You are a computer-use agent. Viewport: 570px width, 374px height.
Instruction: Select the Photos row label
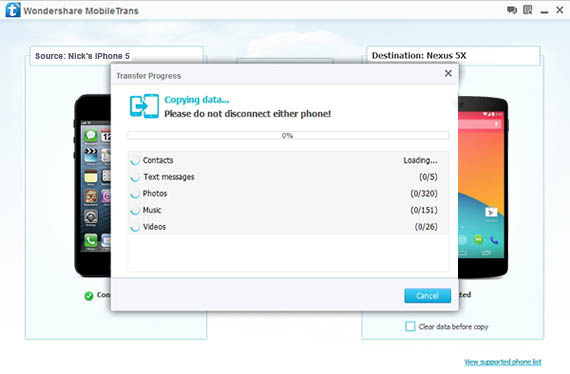(155, 194)
